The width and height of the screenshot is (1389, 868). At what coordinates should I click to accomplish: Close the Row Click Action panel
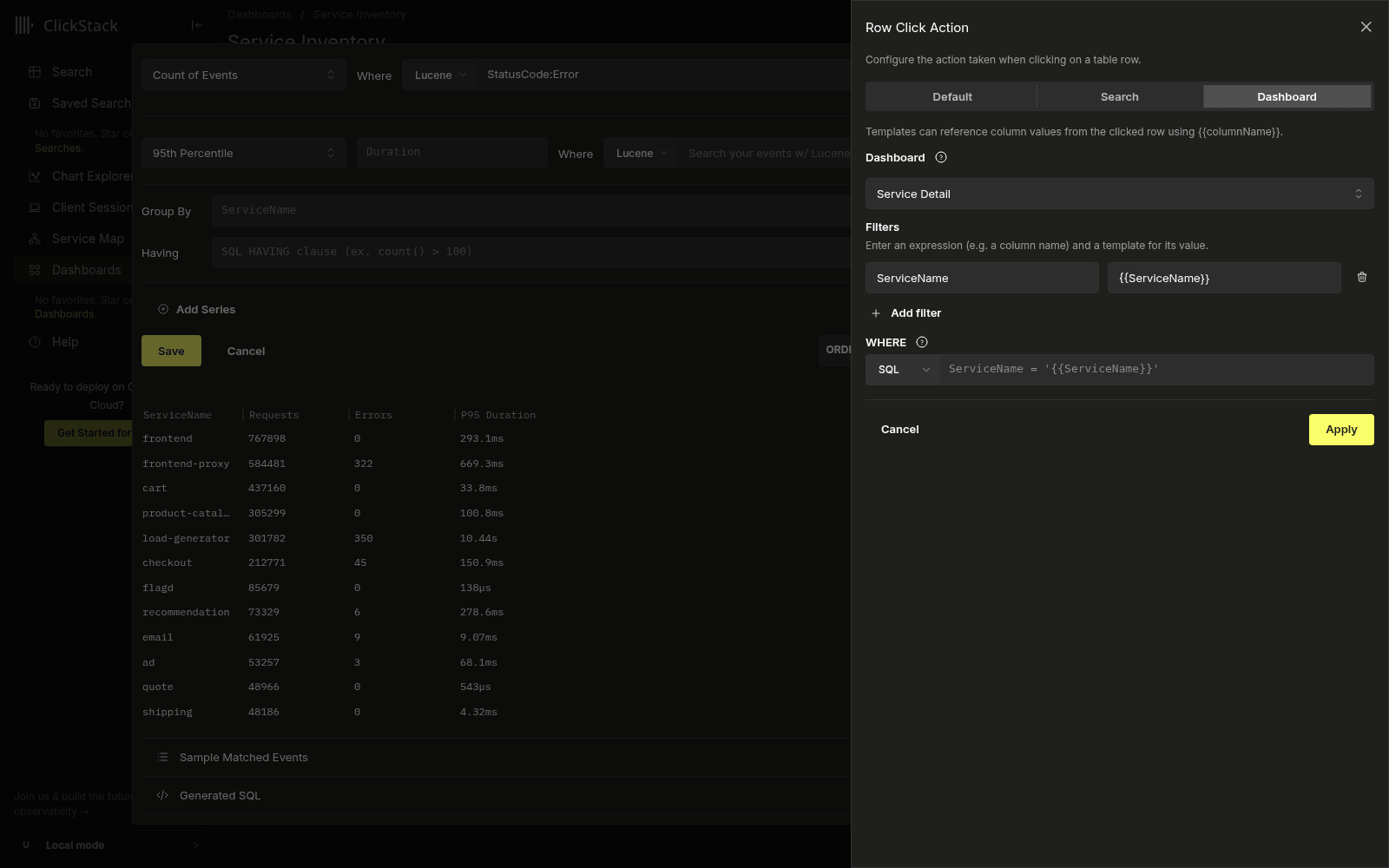[1366, 27]
